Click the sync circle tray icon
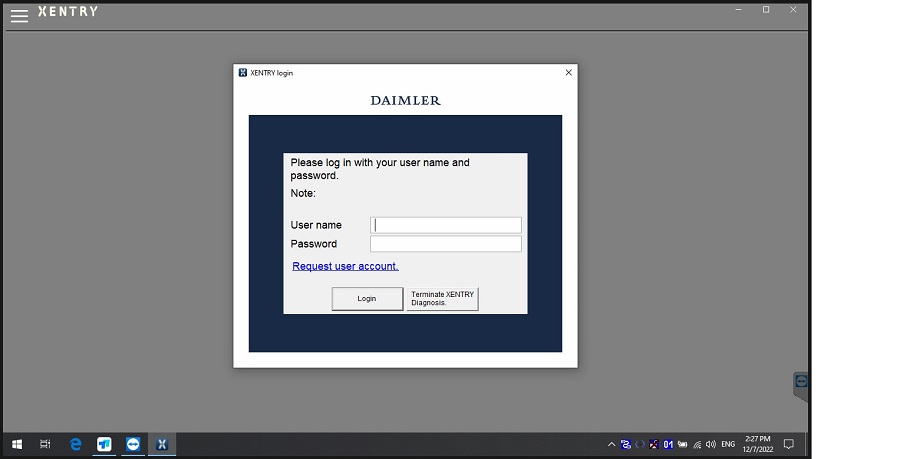 click(640, 444)
